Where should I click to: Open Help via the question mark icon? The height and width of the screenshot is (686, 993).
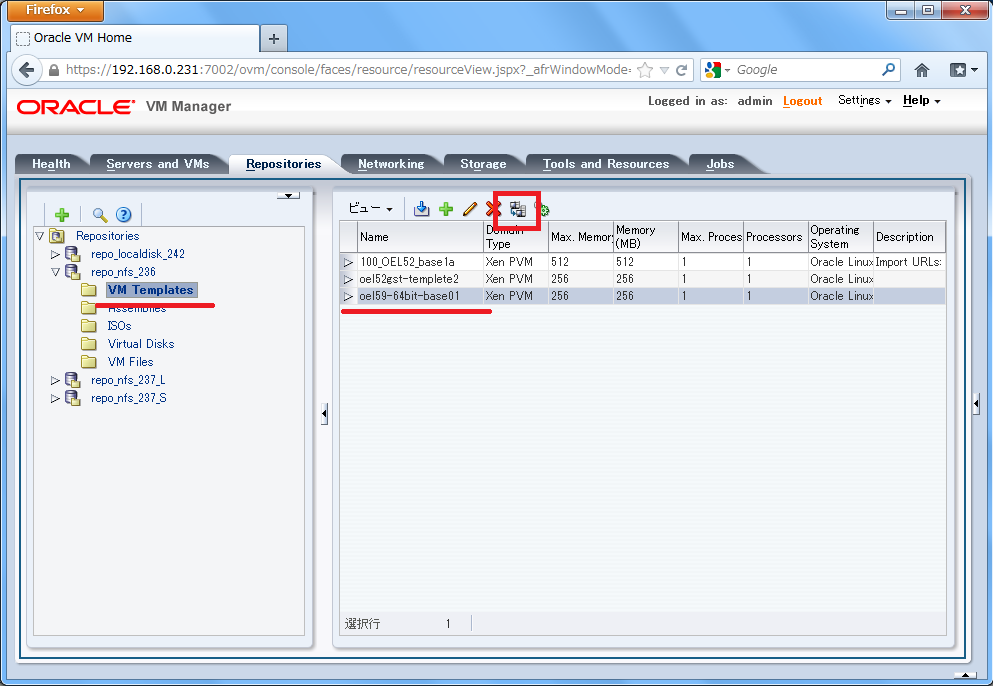point(123,214)
